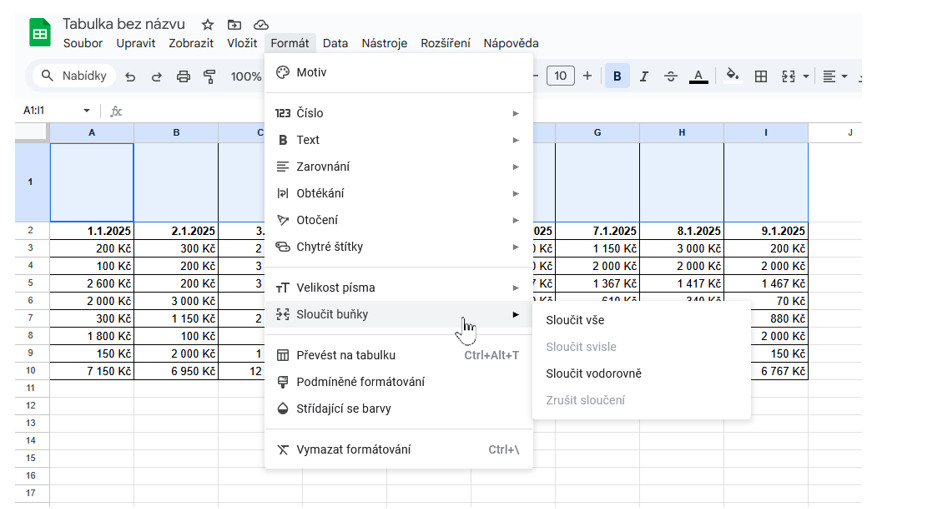Viewport: 945px width, 509px height.
Task: Open the Name box dropdown arrow
Action: [x=87, y=111]
